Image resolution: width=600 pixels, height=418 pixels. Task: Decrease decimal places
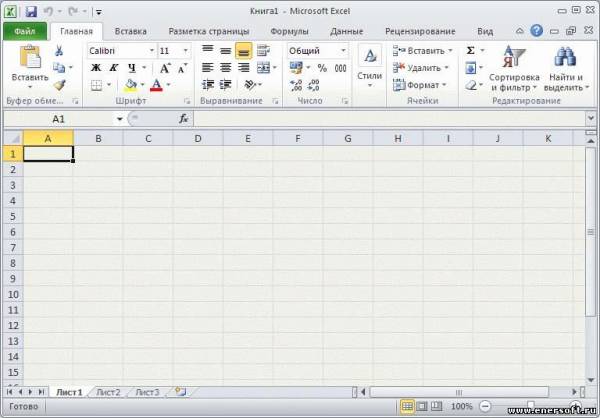313,85
